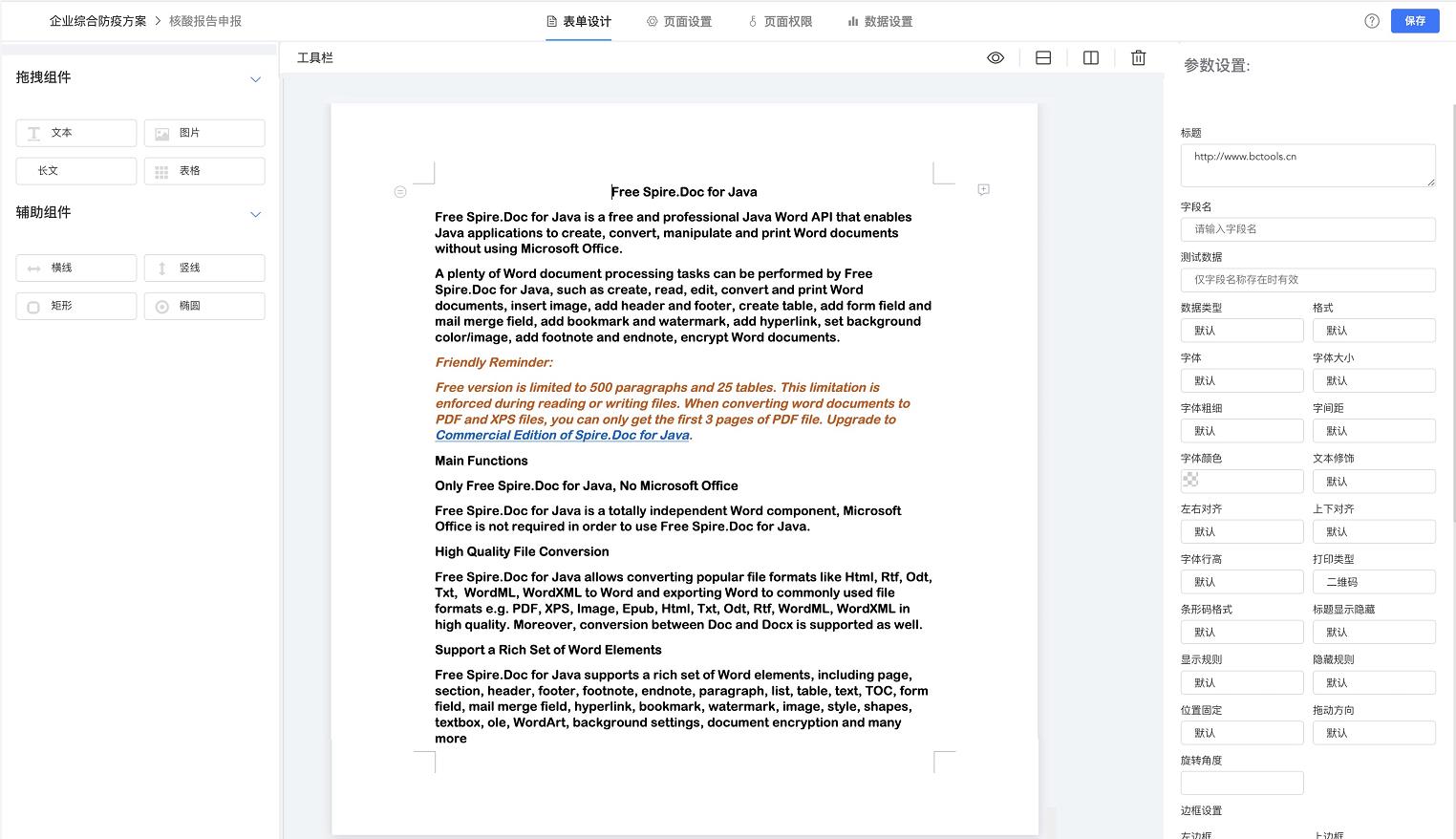Open the 数据设置 tab
This screenshot has height=839, width=1456.
(880, 21)
